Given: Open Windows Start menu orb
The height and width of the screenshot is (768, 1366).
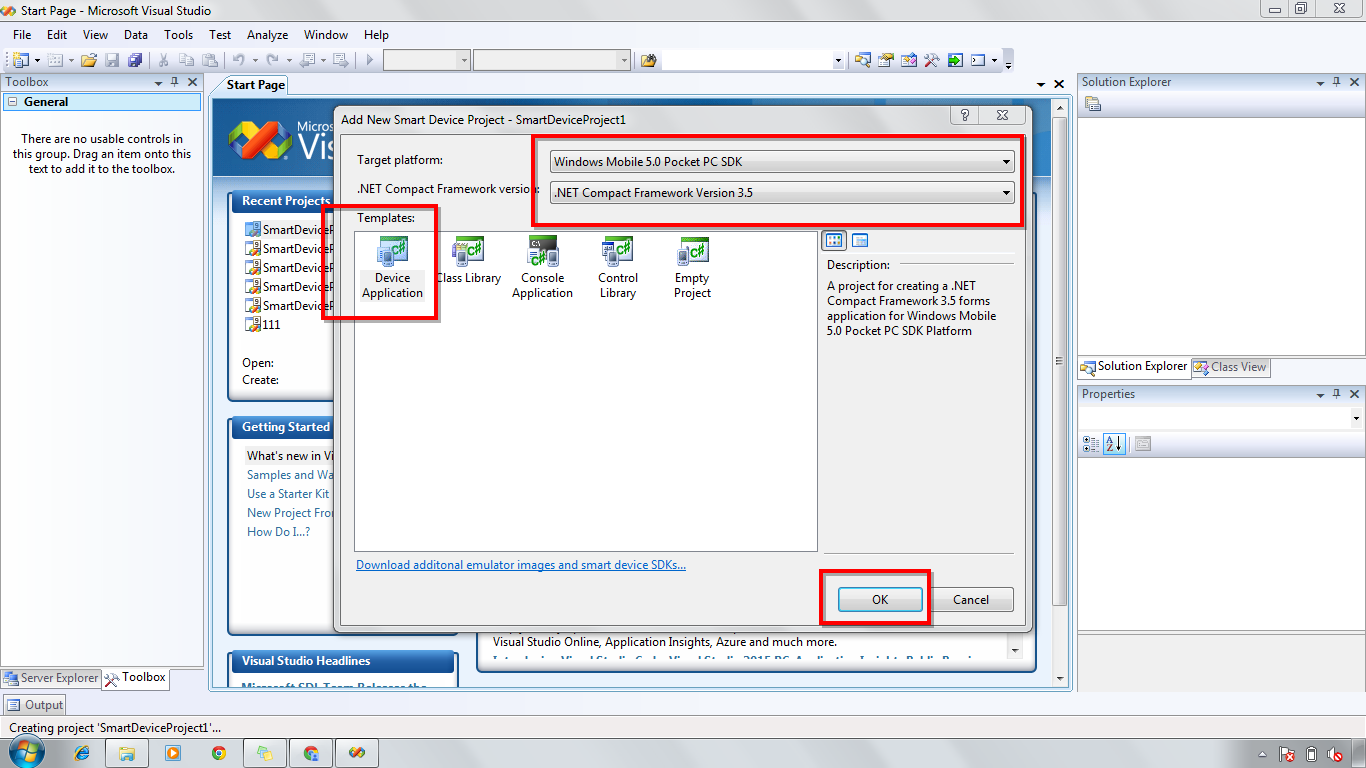Looking at the screenshot, I should [27, 753].
